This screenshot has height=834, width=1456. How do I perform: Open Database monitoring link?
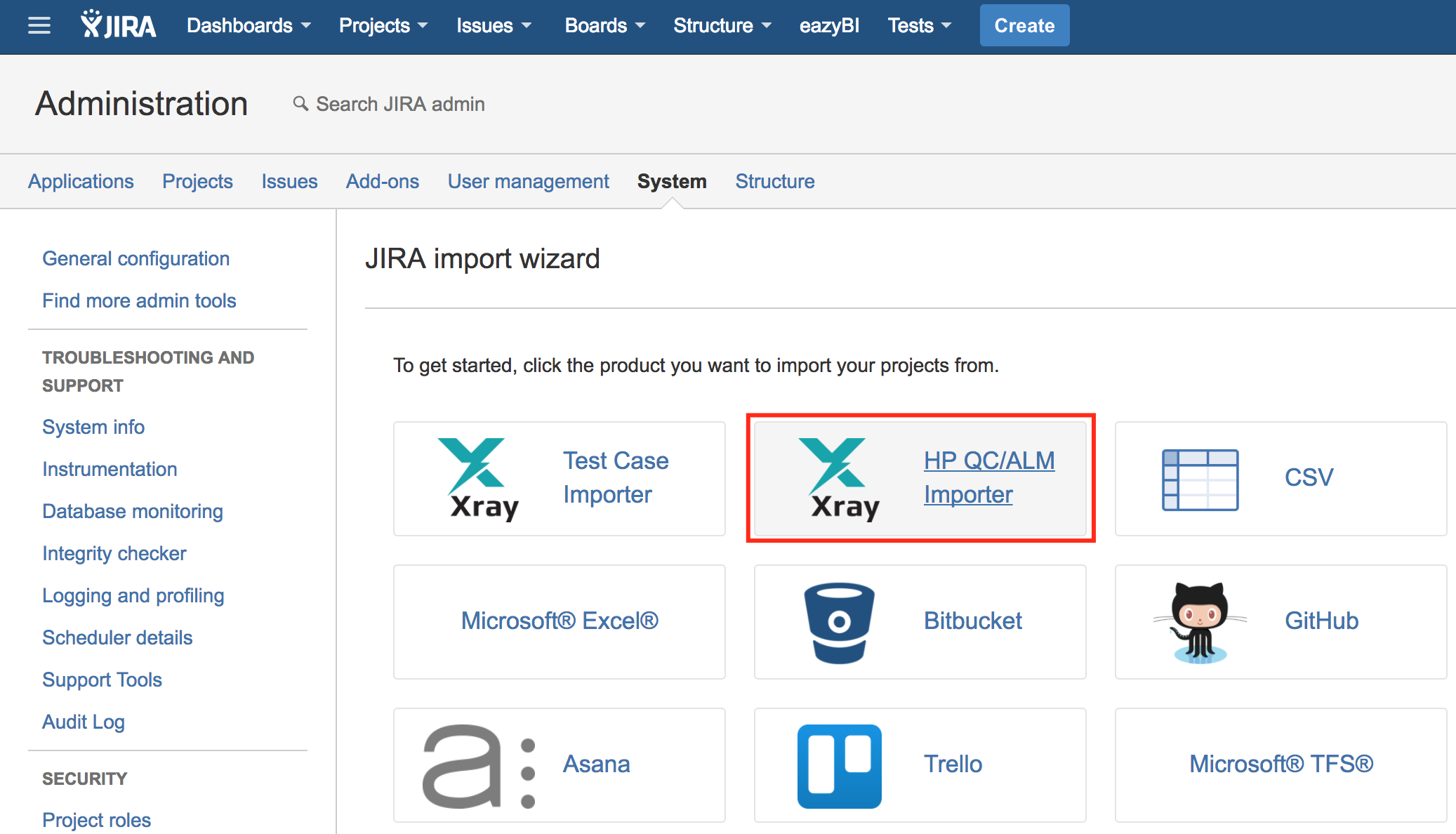point(133,511)
